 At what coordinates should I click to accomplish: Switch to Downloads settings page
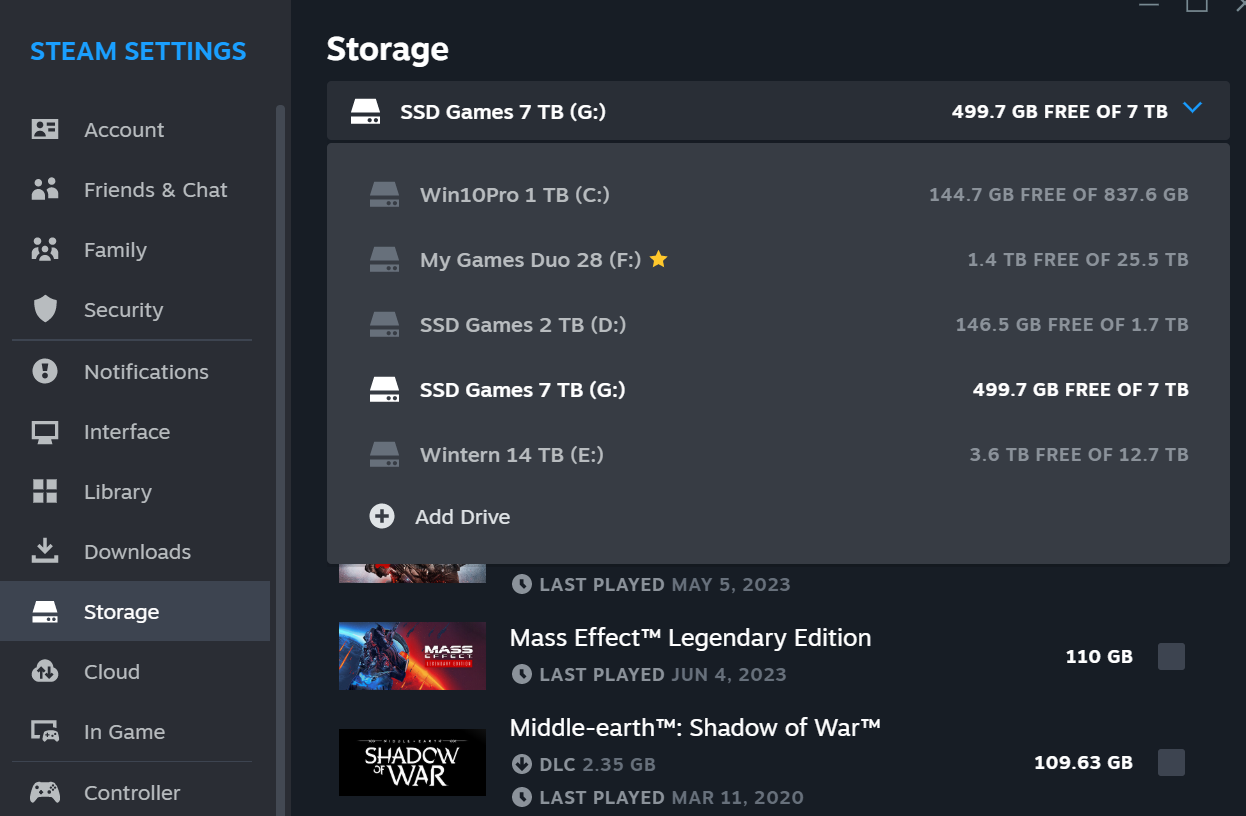(135, 552)
